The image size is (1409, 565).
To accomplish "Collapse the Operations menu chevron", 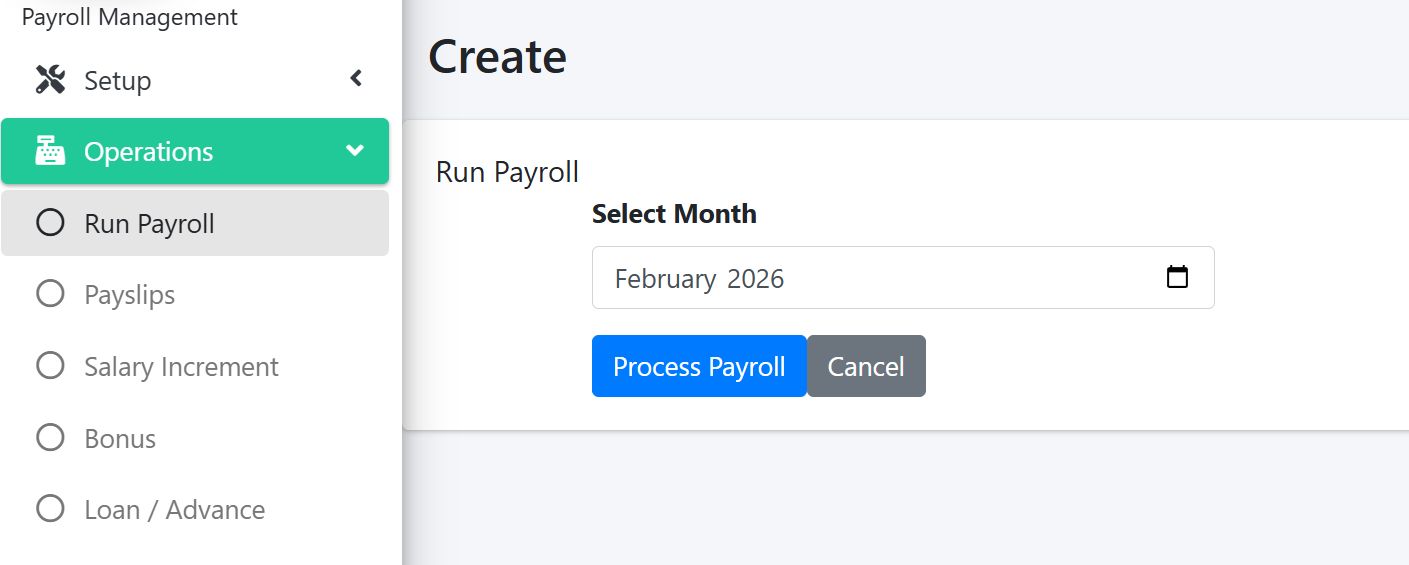I will pyautogui.click(x=355, y=151).
